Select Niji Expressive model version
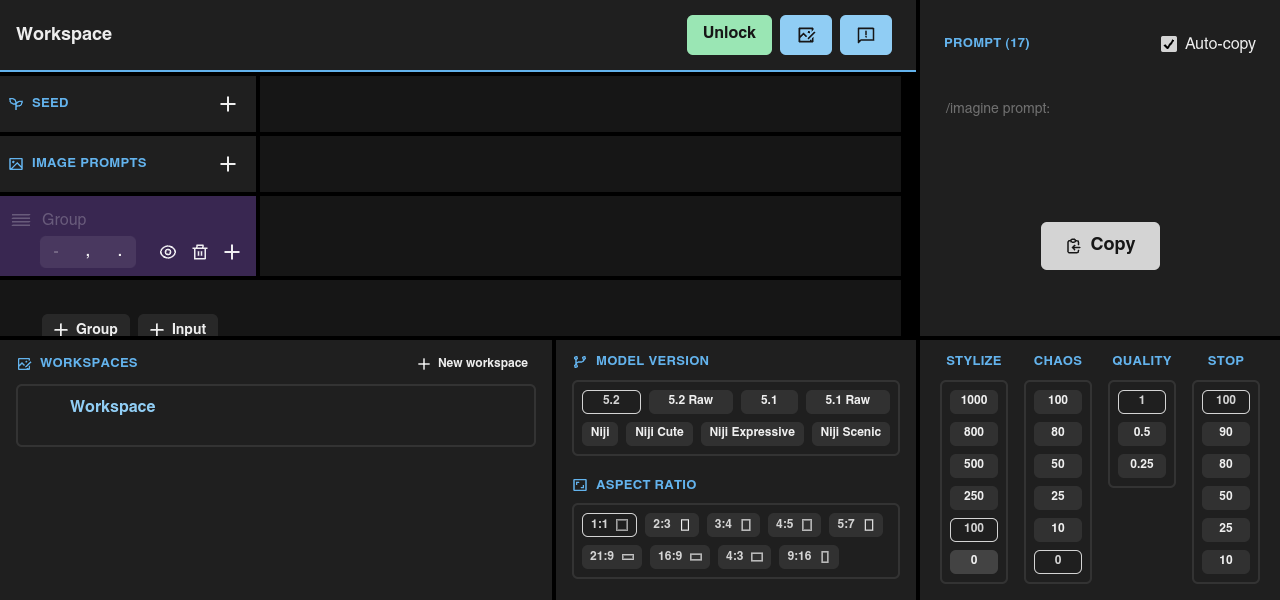 click(x=752, y=433)
